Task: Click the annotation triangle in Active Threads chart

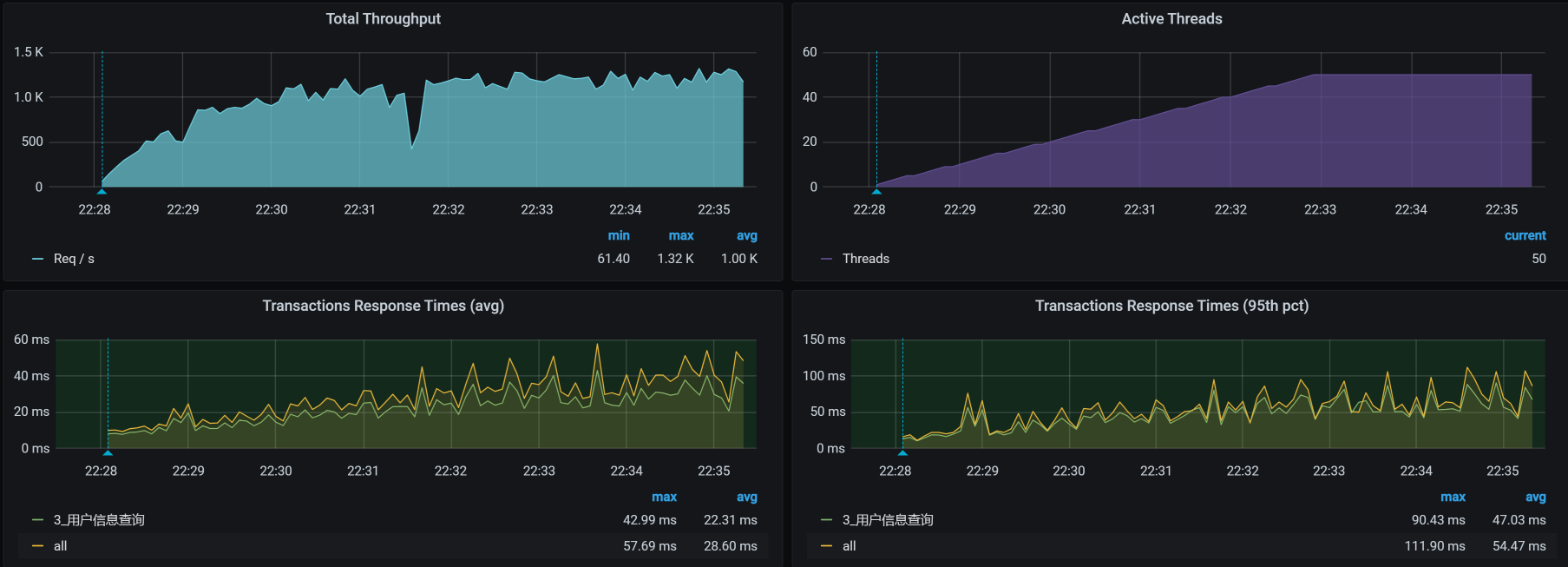Action: coord(876,191)
